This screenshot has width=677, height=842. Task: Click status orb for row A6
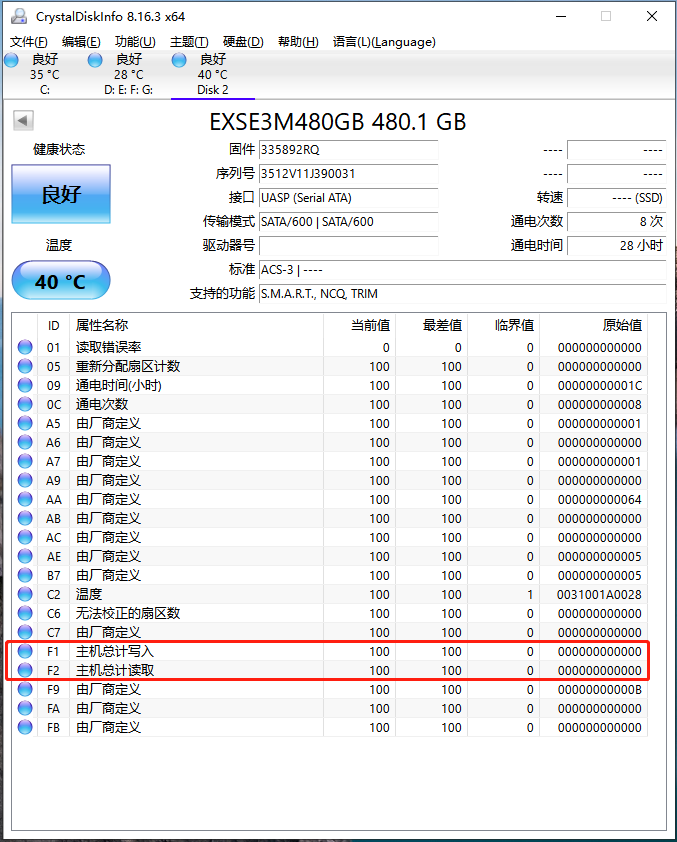25,442
